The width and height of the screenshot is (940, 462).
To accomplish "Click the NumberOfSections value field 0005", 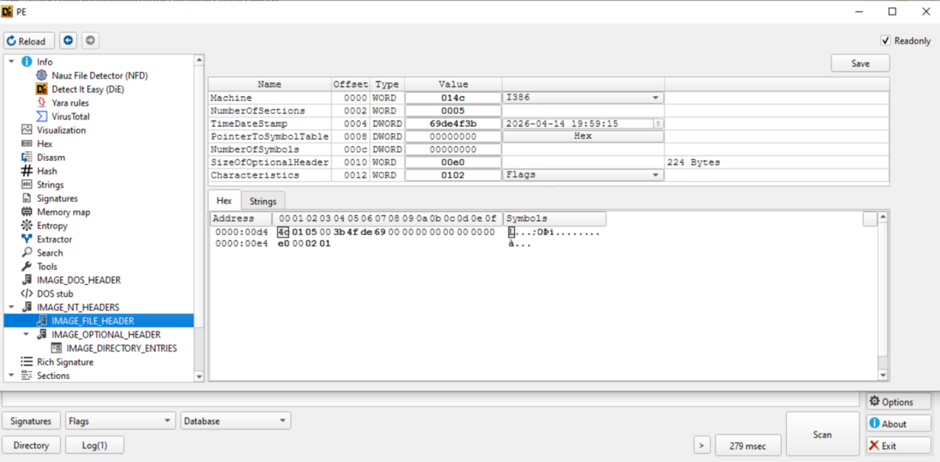I will pos(453,111).
